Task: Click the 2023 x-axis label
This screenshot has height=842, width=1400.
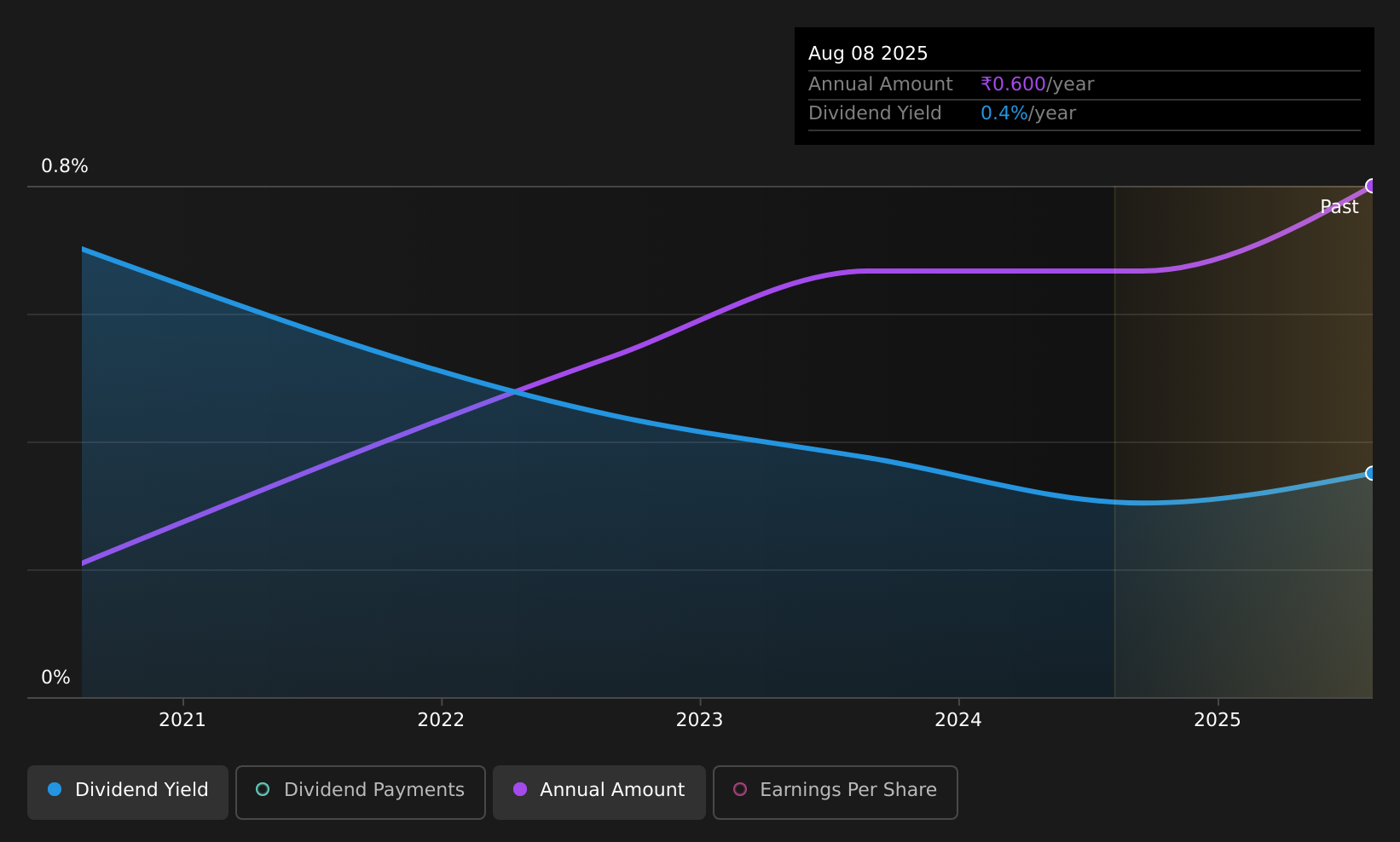Action: (699, 720)
